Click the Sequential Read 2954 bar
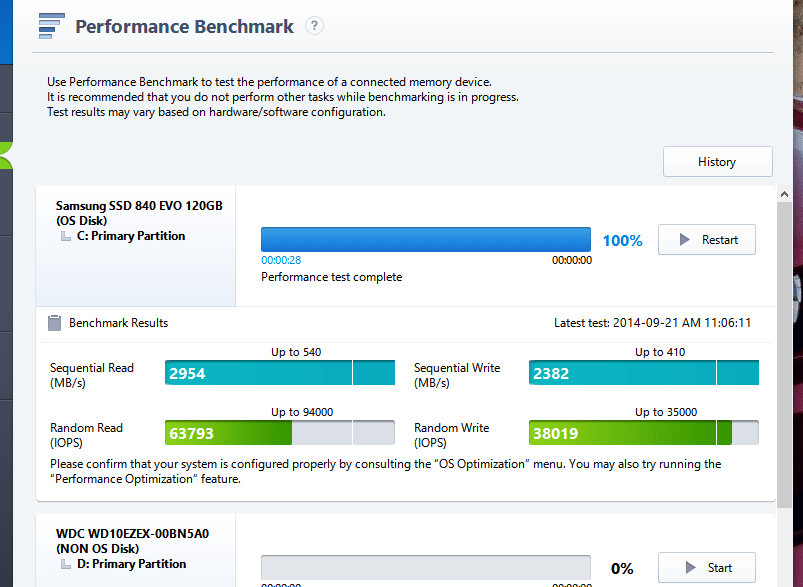The image size is (803, 587). pyautogui.click(x=280, y=373)
